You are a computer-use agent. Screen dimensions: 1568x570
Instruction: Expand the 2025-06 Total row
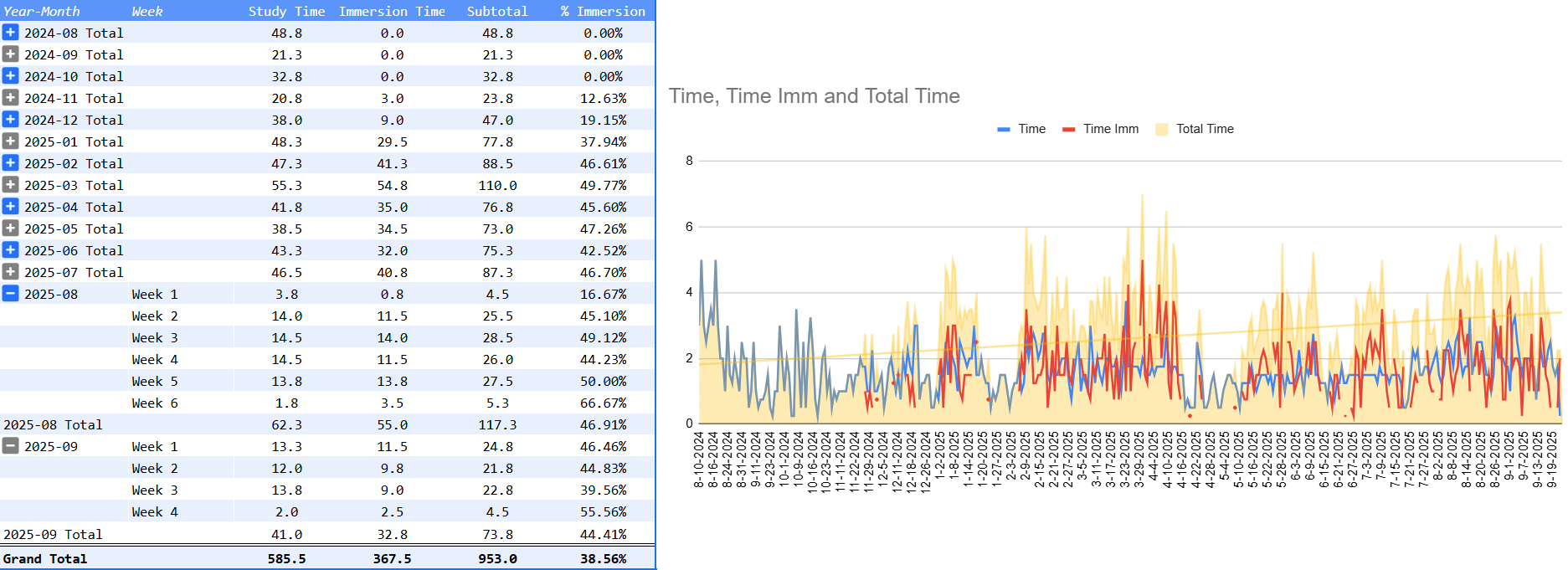pyautogui.click(x=10, y=250)
